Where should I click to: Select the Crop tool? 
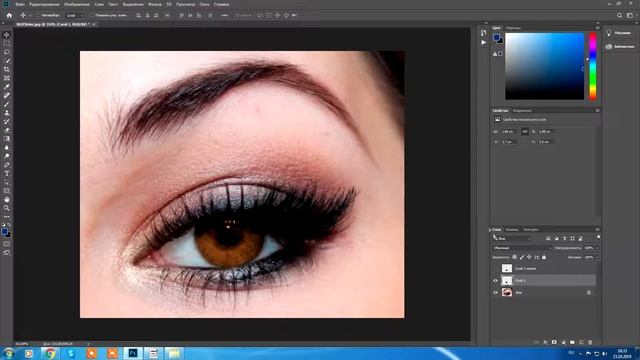tap(7, 69)
